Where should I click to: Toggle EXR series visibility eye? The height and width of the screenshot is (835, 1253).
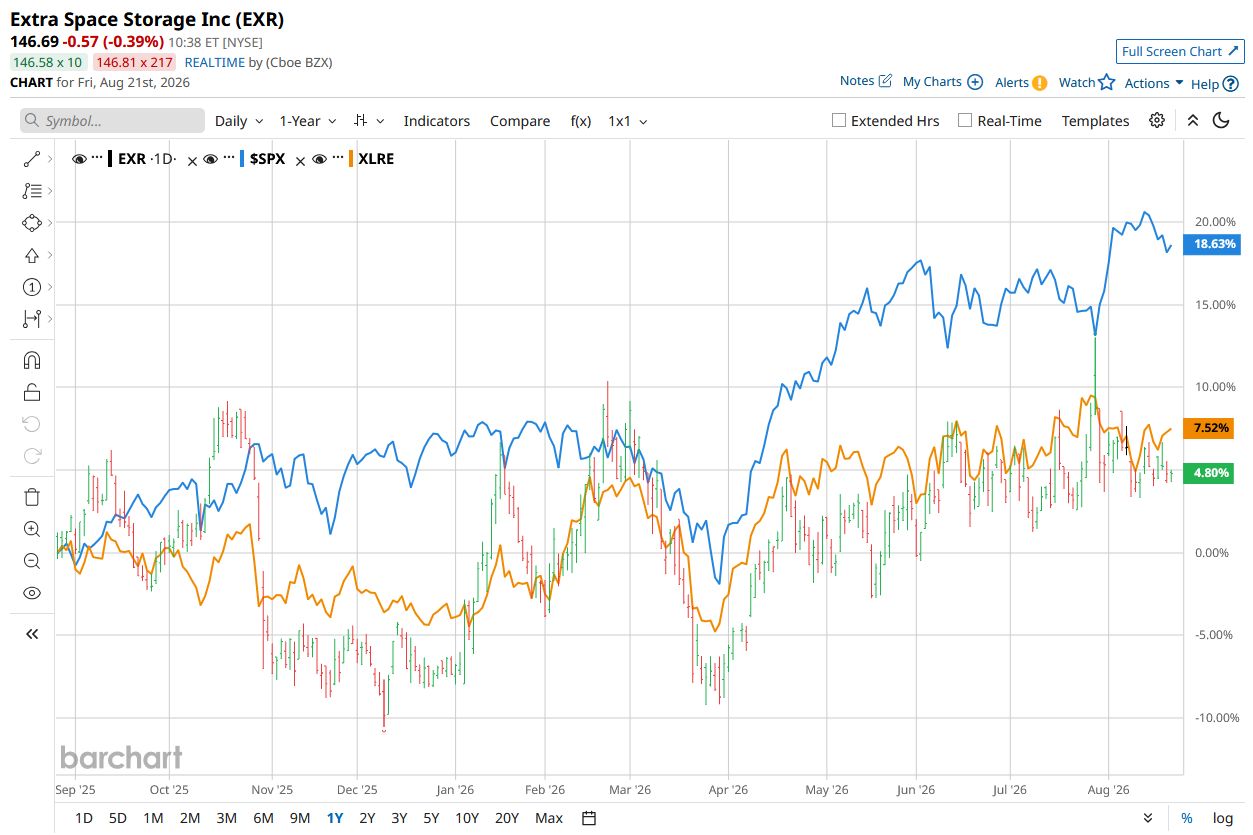coord(80,158)
